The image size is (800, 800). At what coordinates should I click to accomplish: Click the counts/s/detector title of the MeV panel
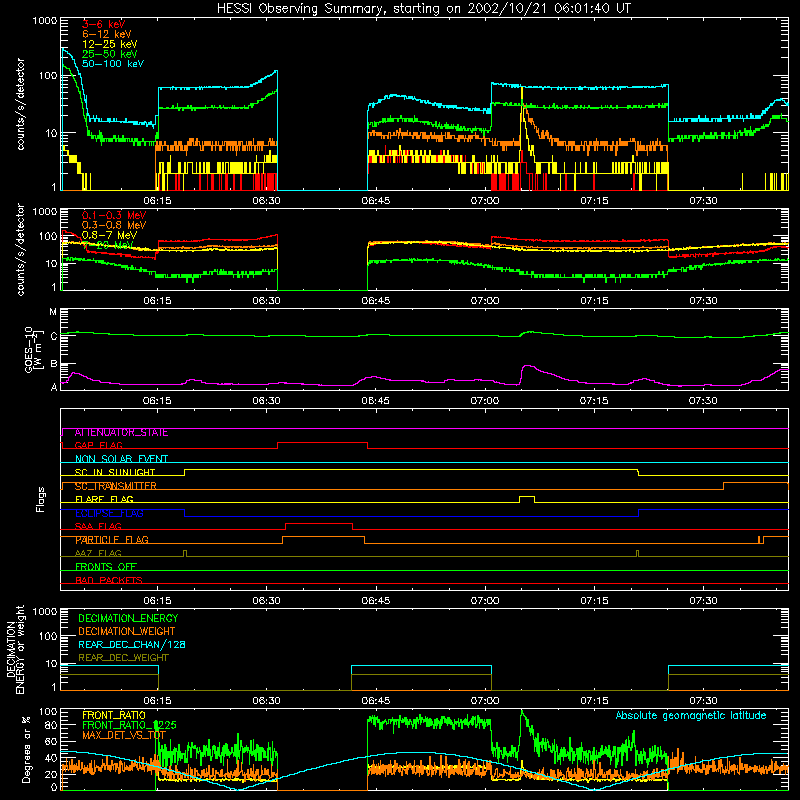(x=20, y=249)
